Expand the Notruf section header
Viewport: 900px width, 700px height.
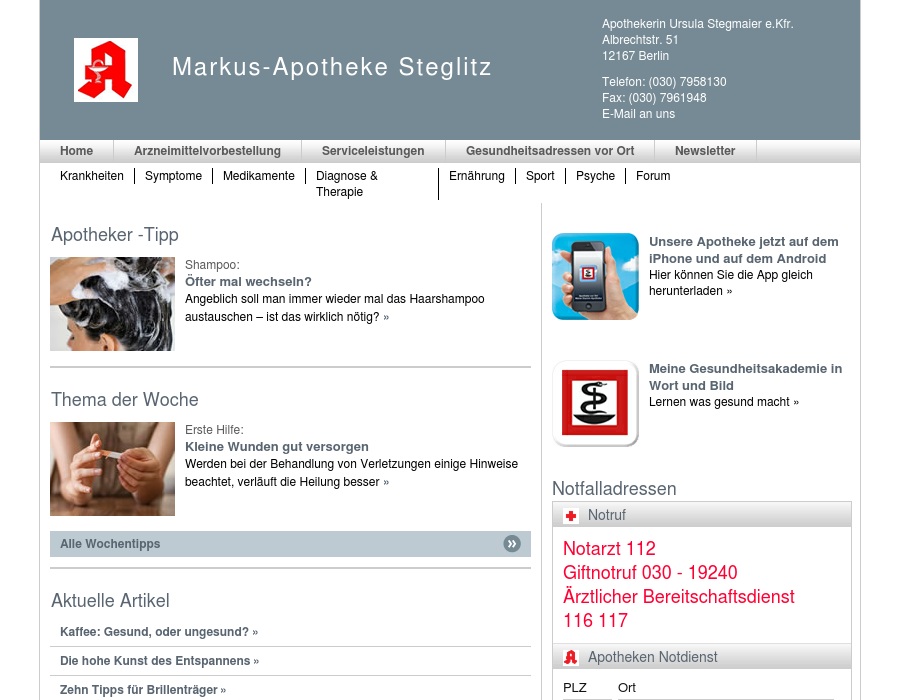(x=701, y=515)
